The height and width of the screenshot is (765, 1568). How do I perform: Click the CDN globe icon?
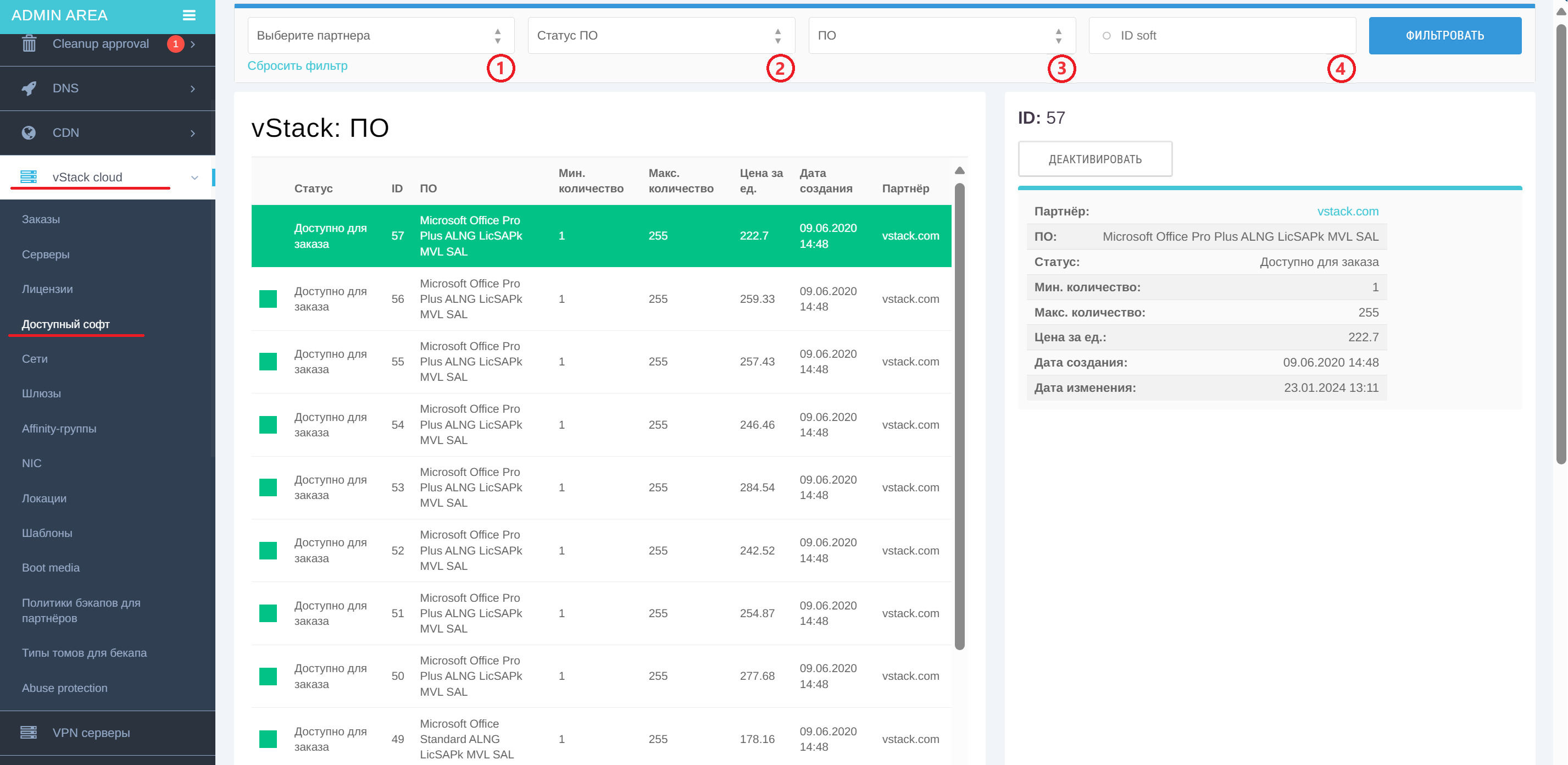click(x=29, y=133)
